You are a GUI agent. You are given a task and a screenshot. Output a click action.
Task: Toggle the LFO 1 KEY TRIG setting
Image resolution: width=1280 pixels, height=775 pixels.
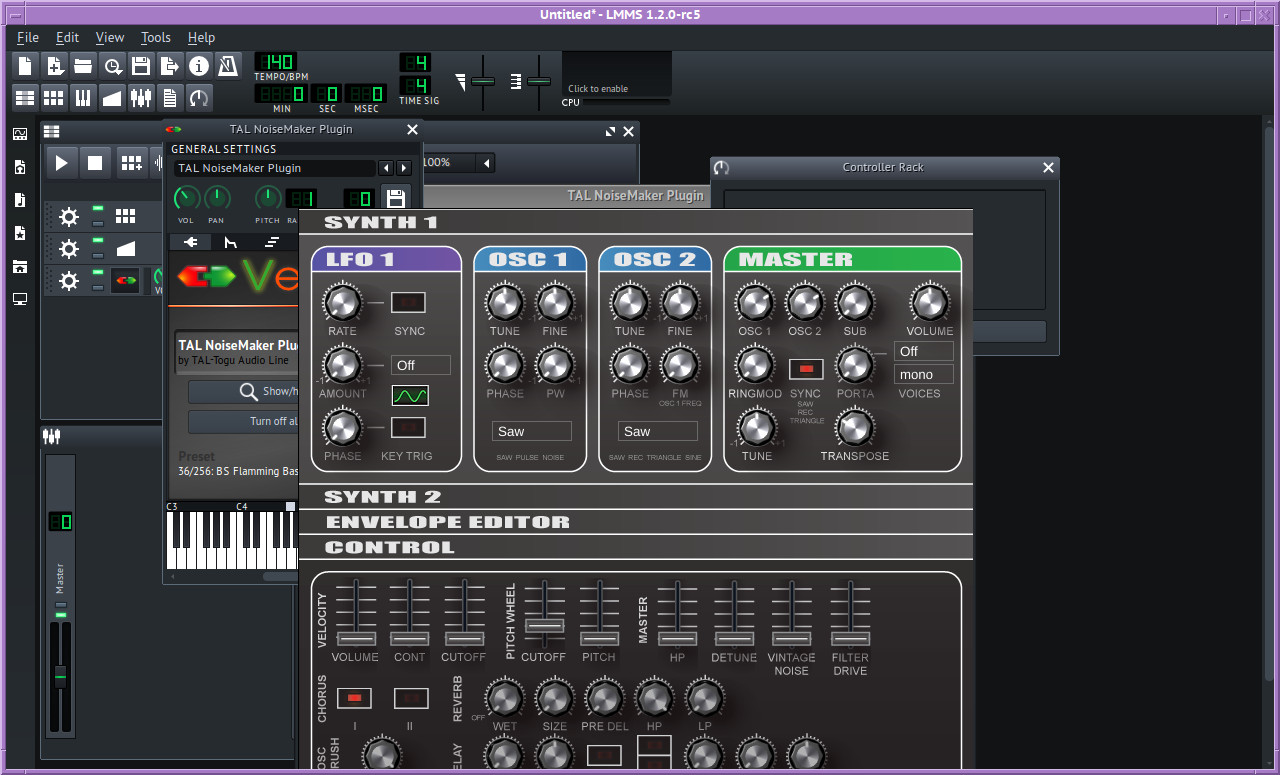[x=409, y=427]
